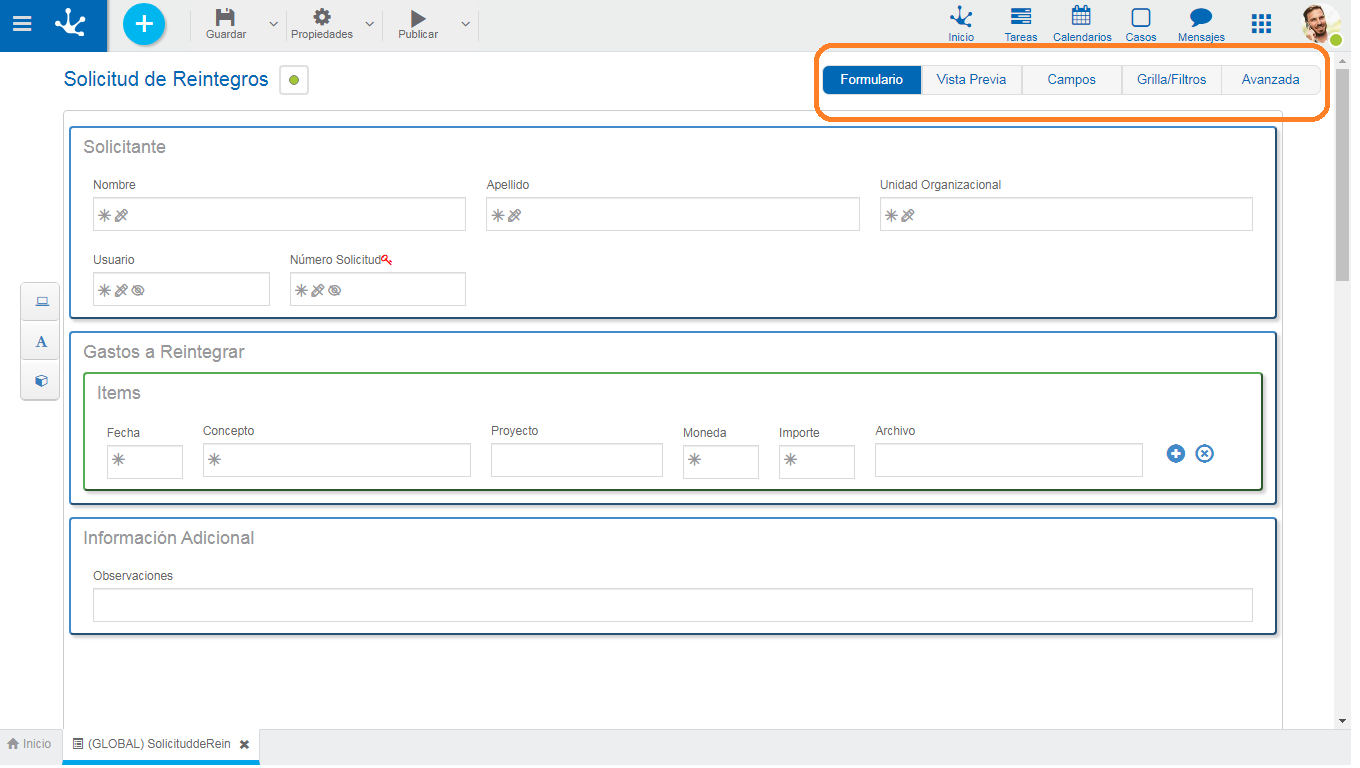
Task: Click the Número Solicitud input field
Action: click(378, 289)
